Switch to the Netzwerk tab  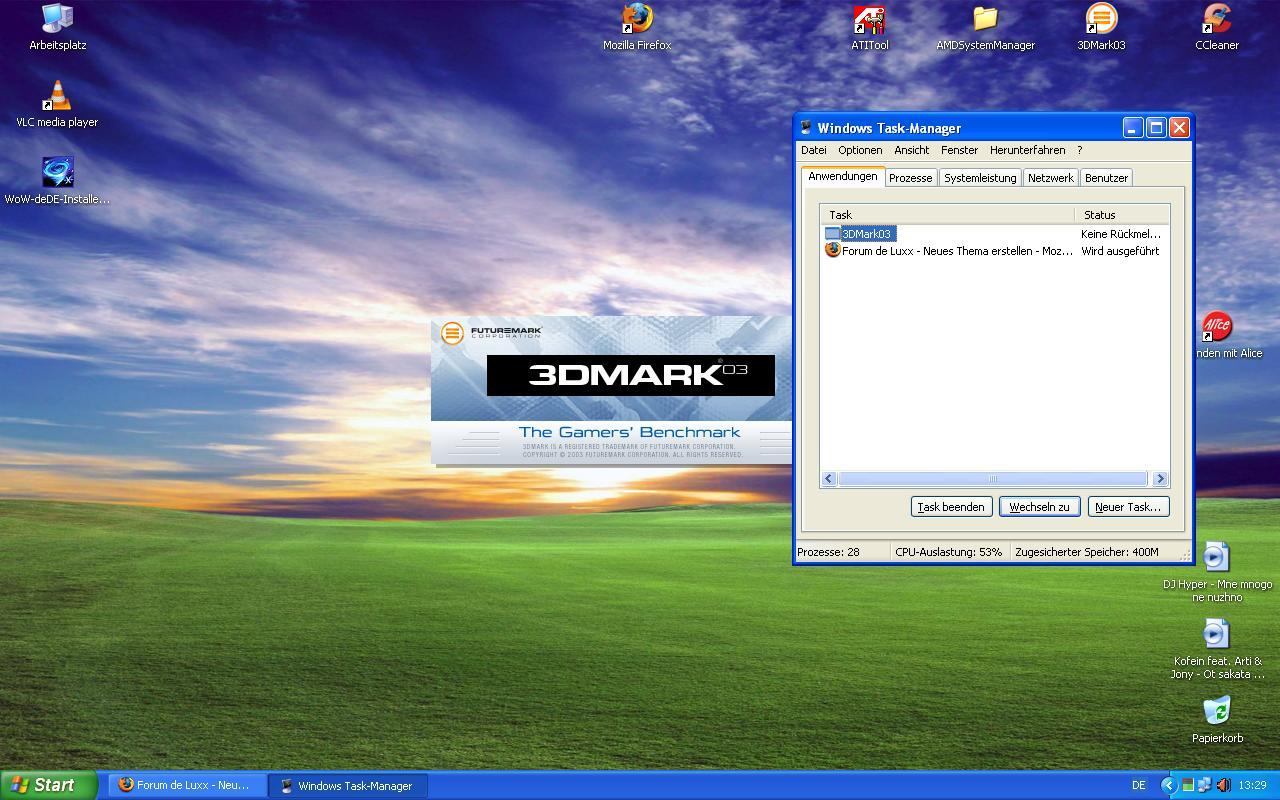pyautogui.click(x=1050, y=178)
